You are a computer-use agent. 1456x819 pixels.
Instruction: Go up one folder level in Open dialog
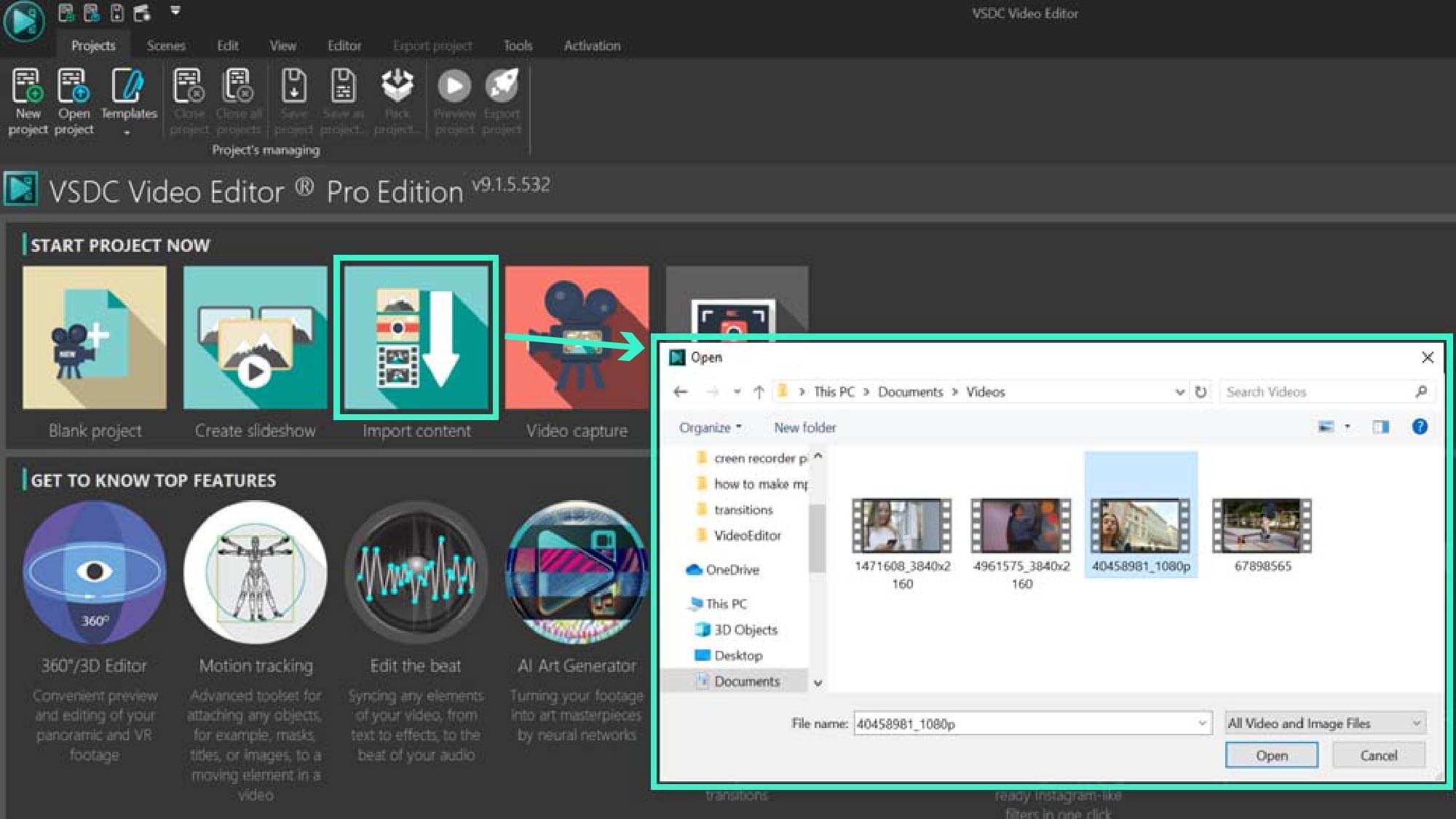point(759,392)
